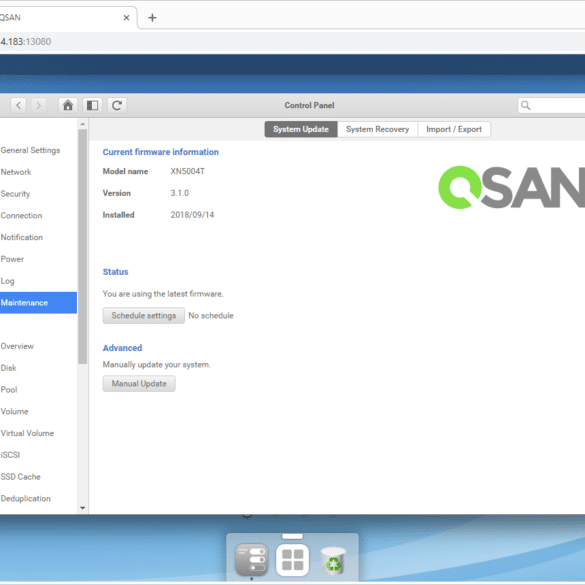Open a new browser tab

(152, 18)
